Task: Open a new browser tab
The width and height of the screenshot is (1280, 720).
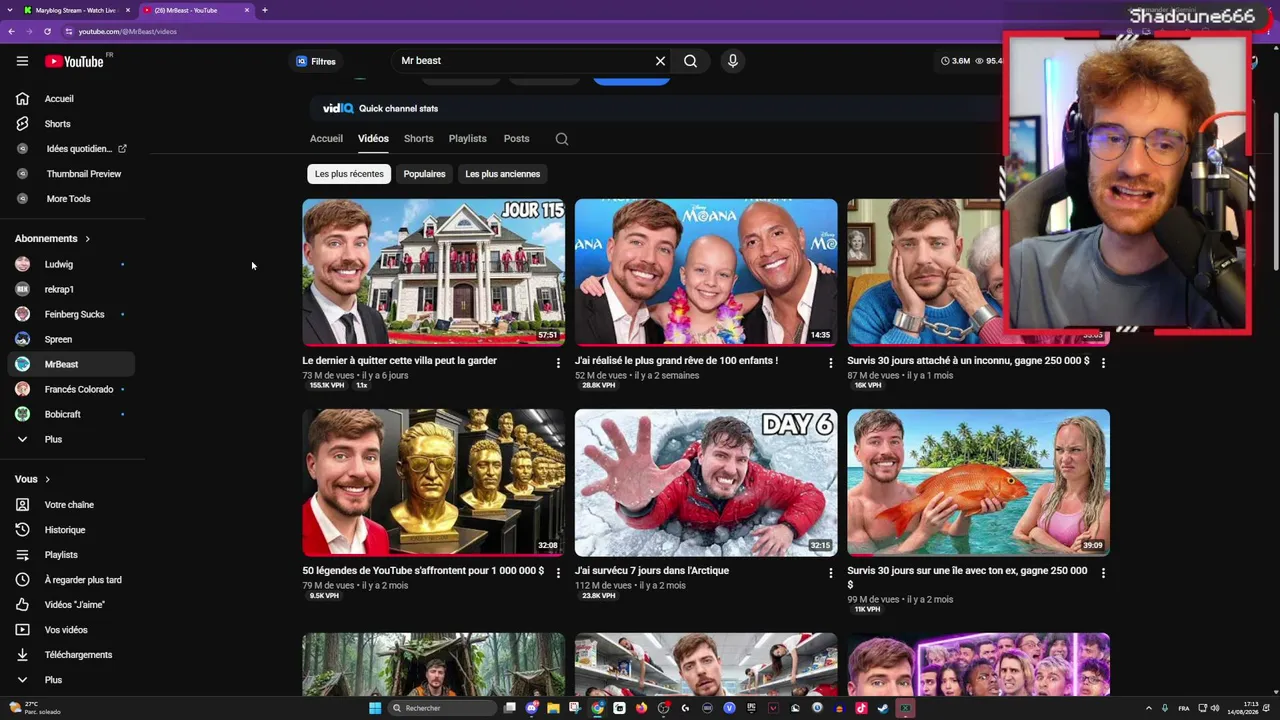Action: pyautogui.click(x=265, y=10)
